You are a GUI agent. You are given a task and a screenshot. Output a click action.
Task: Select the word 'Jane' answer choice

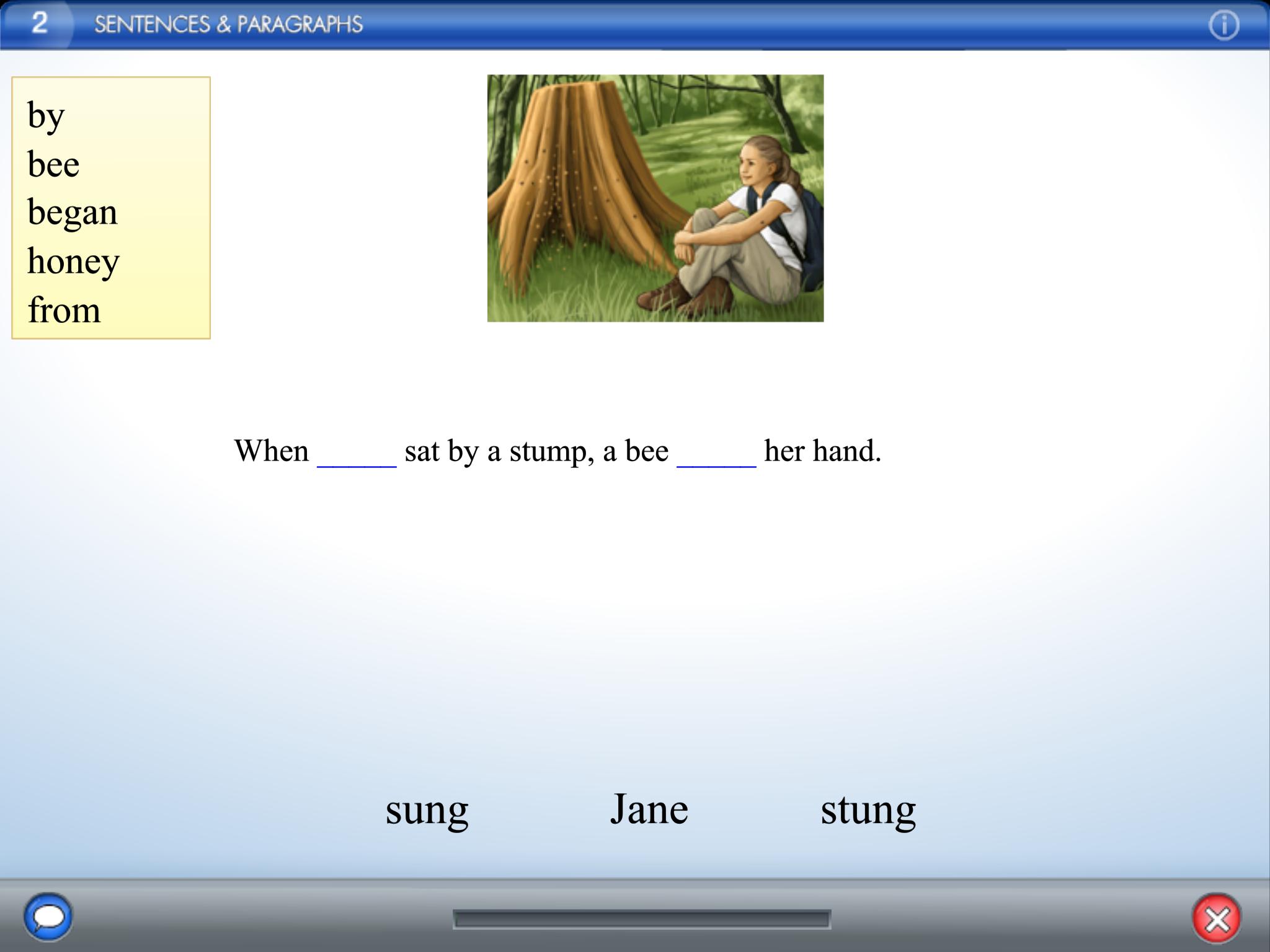[x=650, y=808]
